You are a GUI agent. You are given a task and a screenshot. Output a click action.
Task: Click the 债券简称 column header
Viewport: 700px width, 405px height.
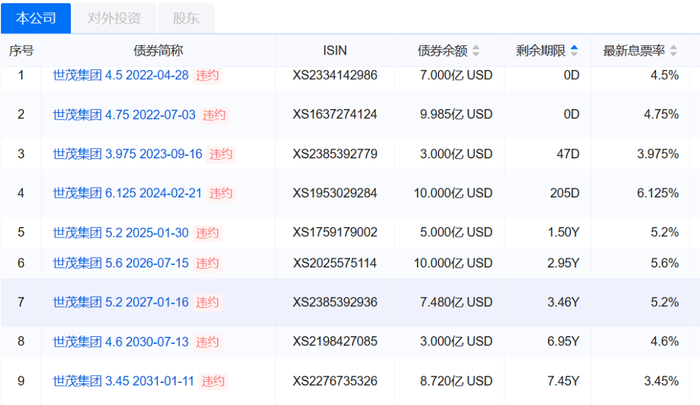(158, 50)
